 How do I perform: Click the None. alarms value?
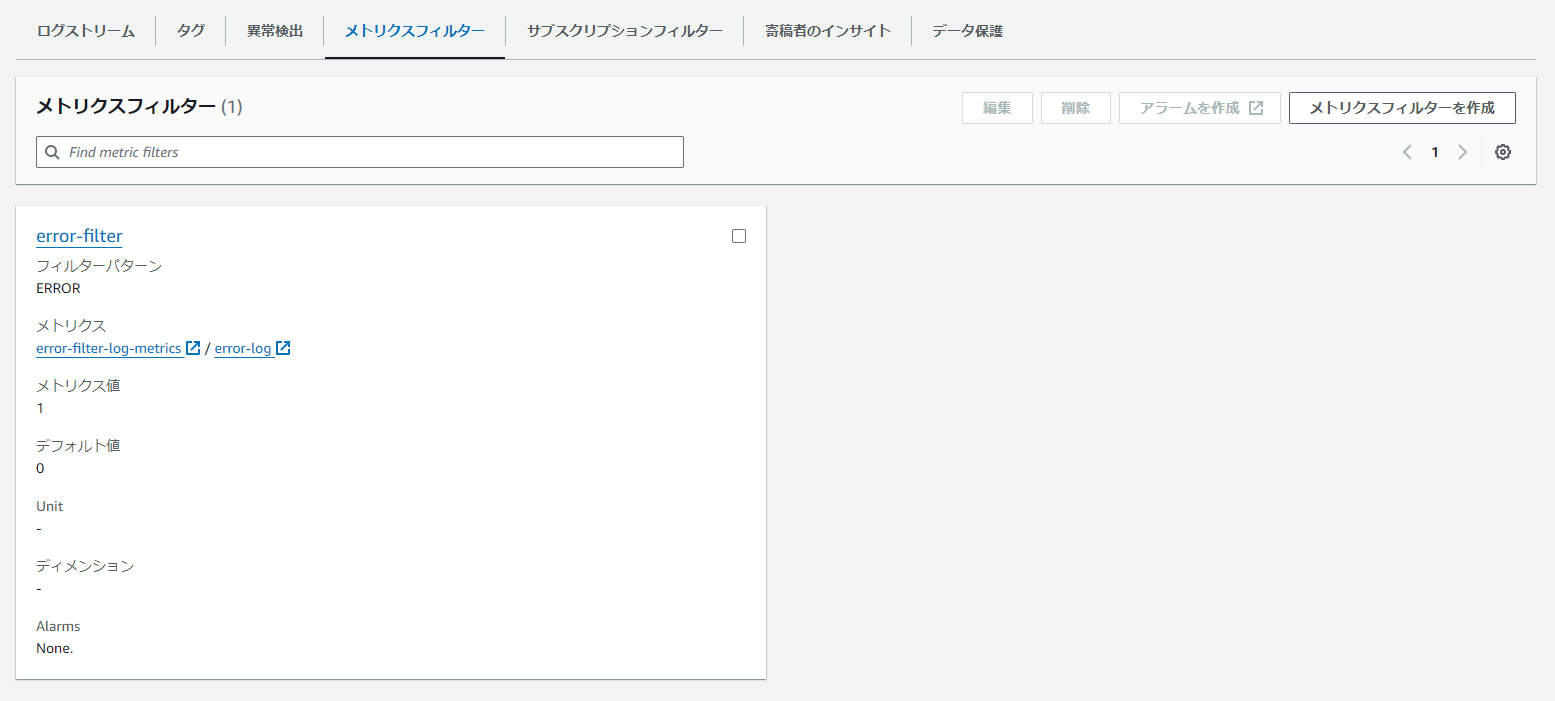[55, 648]
